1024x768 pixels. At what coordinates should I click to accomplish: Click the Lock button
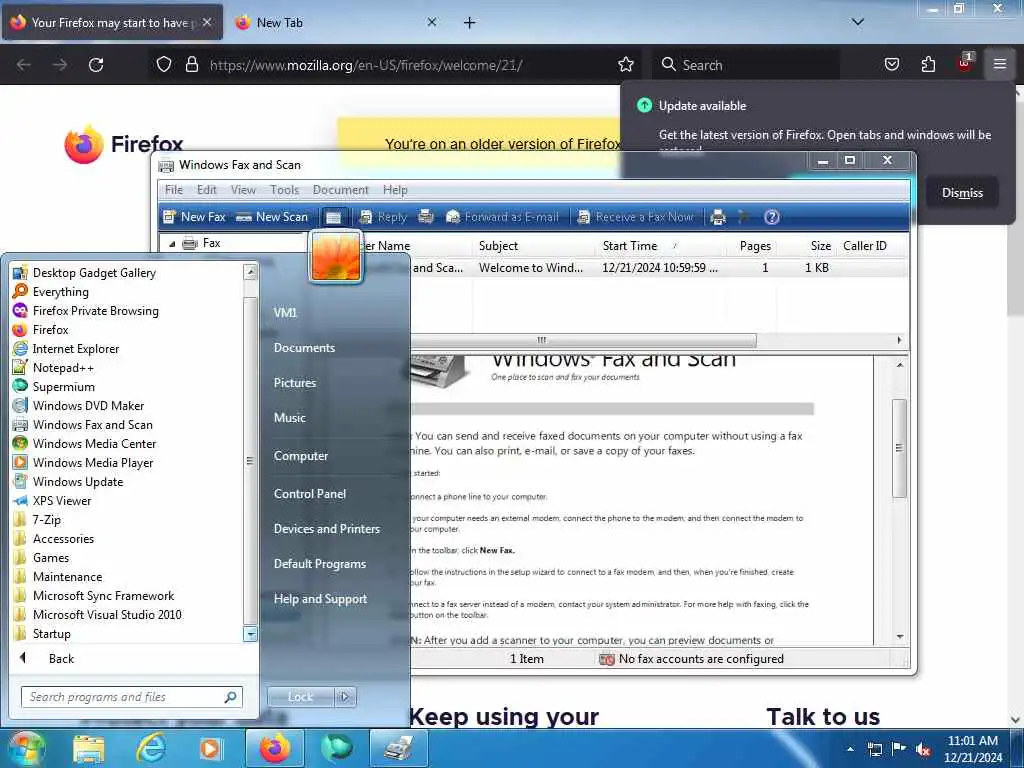[300, 697]
